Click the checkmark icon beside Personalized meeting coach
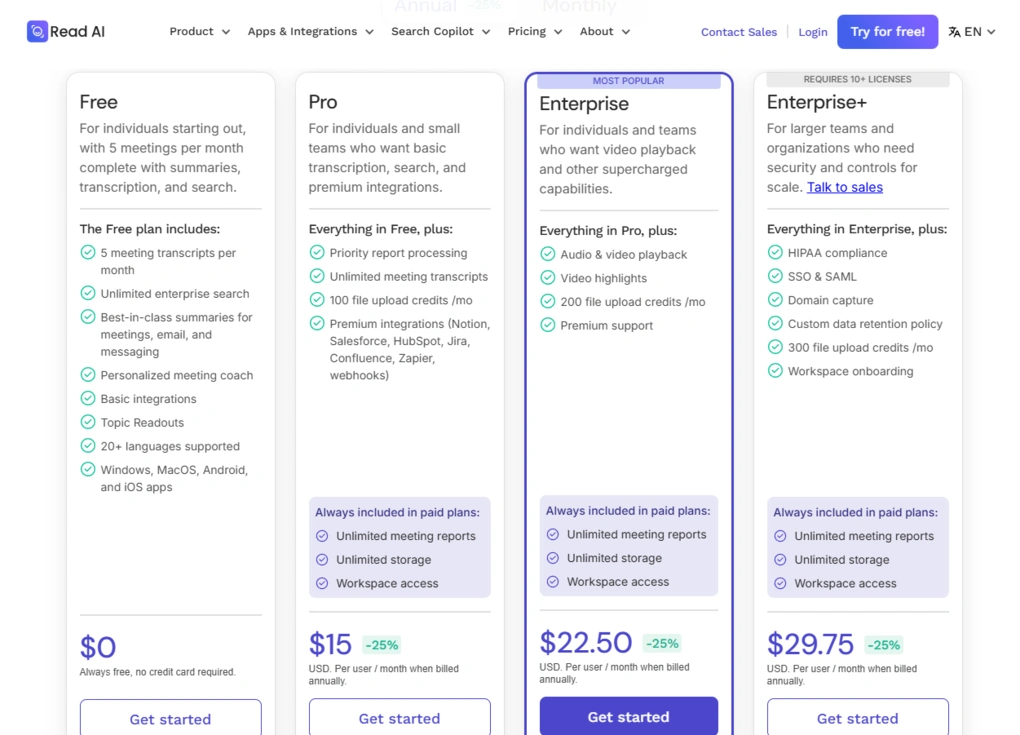 click(90, 375)
